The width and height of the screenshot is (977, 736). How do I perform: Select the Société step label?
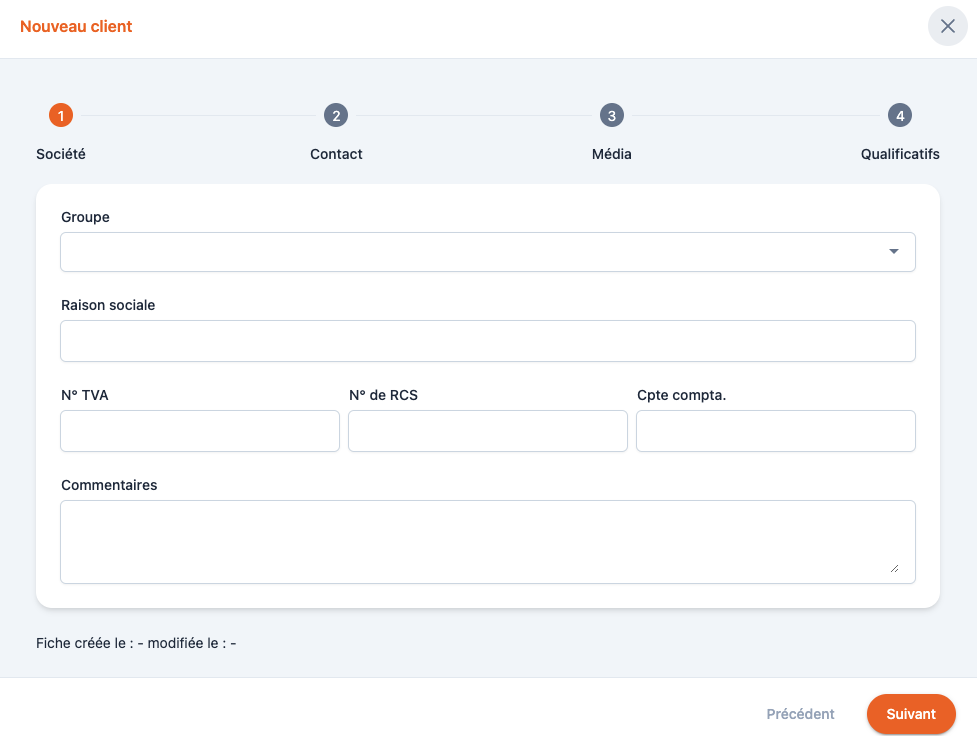[x=61, y=154]
